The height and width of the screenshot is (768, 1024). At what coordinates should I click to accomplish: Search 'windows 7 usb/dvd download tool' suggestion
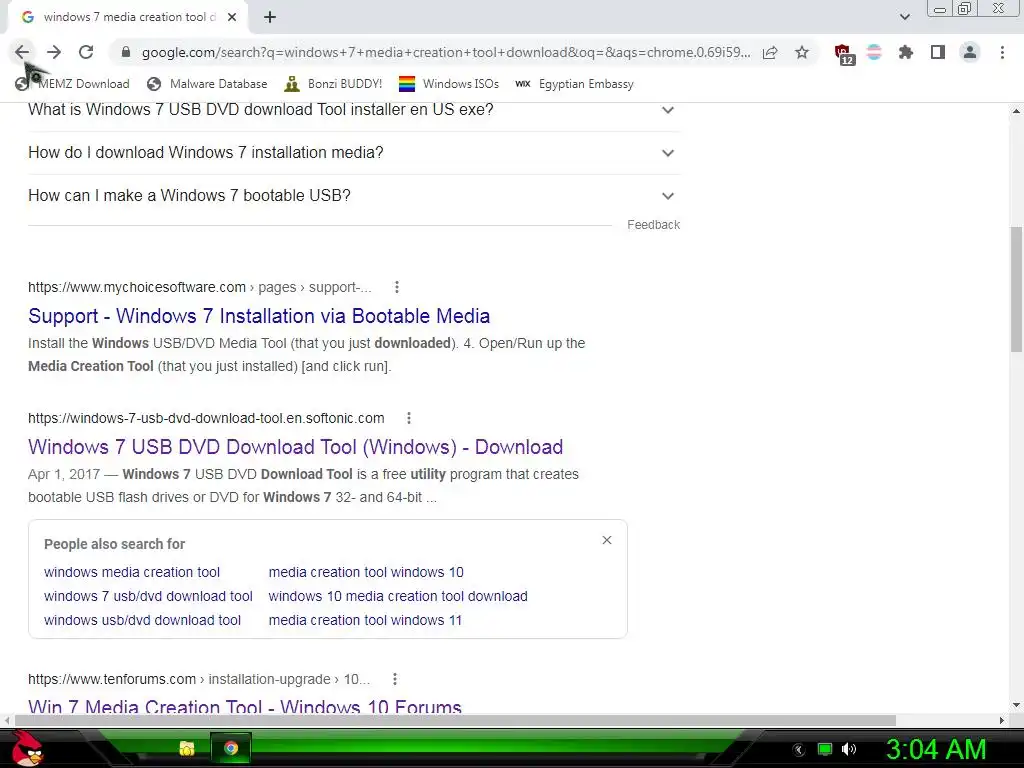[x=148, y=596]
